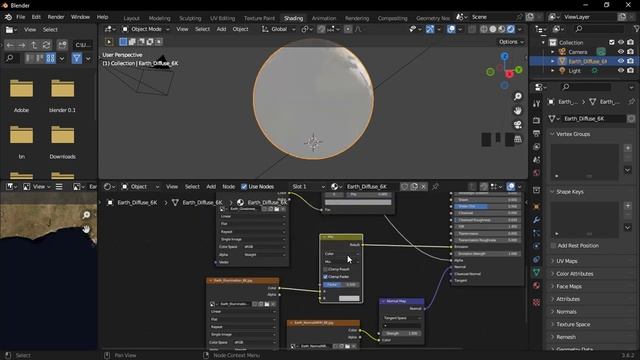640x360 pixels.
Task: Click the zoom magnifier icon in the 3D viewport
Action: pos(518,96)
